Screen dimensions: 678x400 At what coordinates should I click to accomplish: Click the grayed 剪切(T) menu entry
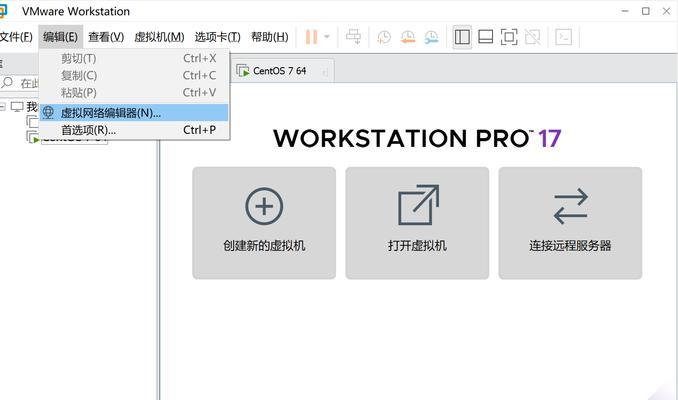tap(134, 58)
